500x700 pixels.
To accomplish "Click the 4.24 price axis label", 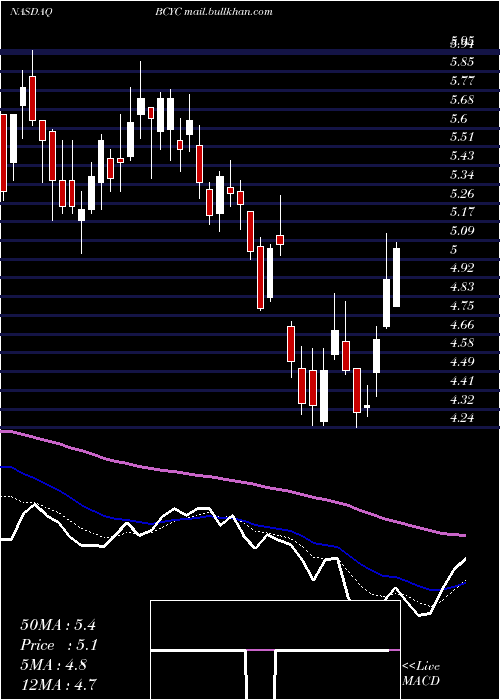I will [x=462, y=418].
